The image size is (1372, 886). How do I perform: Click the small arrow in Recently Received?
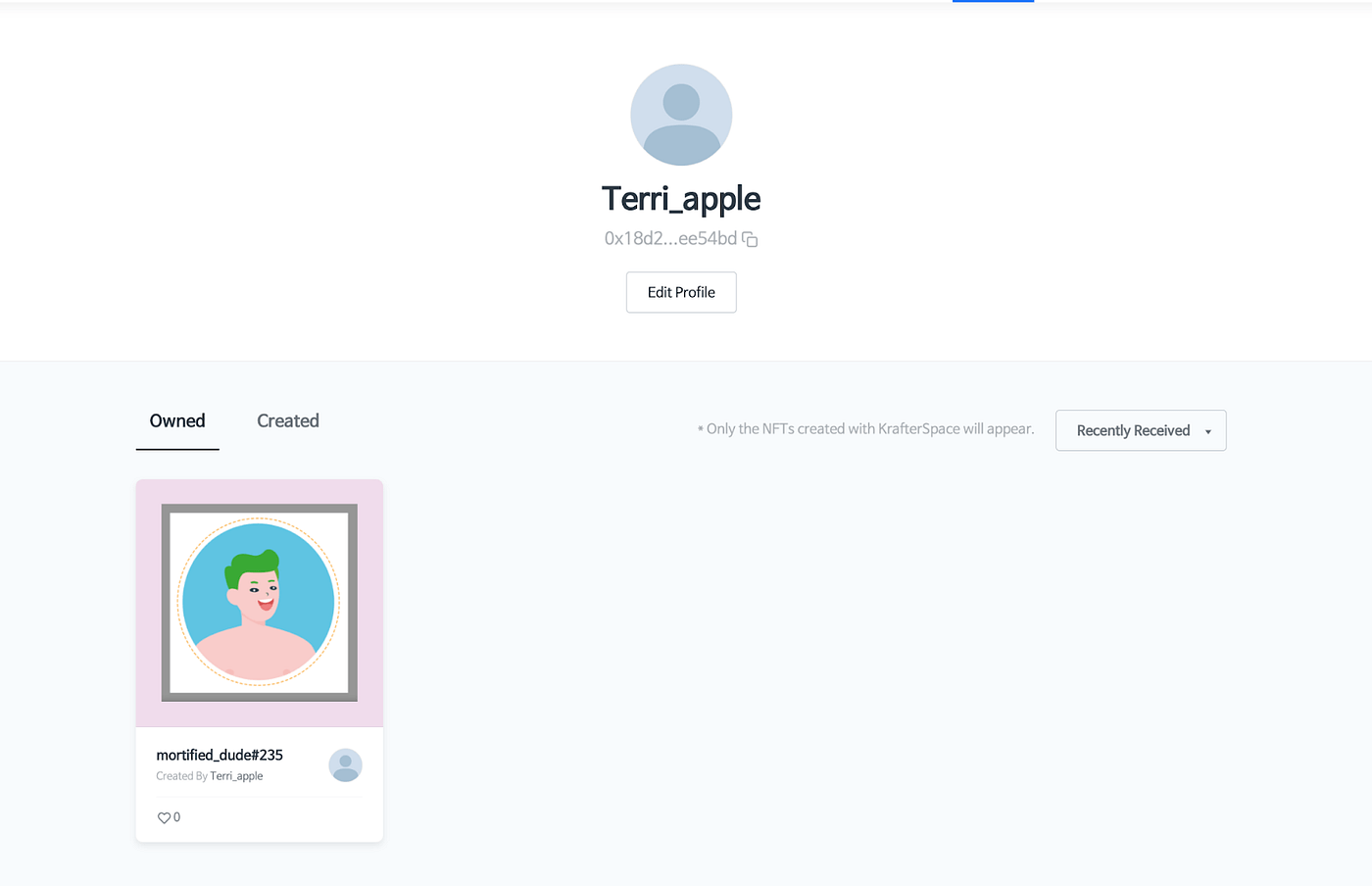tap(1207, 431)
